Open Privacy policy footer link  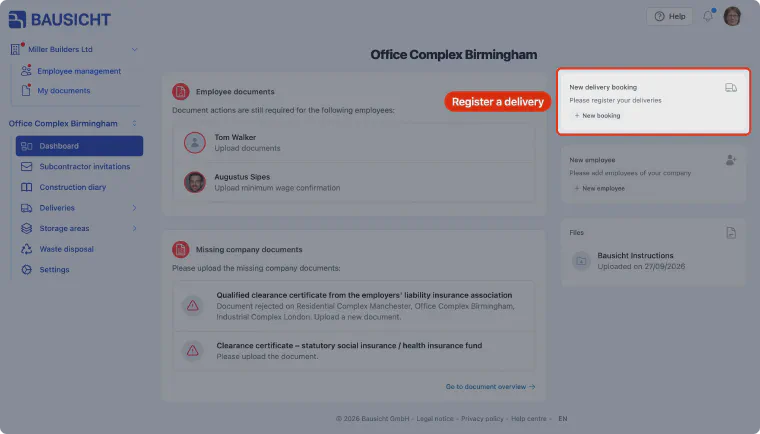[x=482, y=418]
